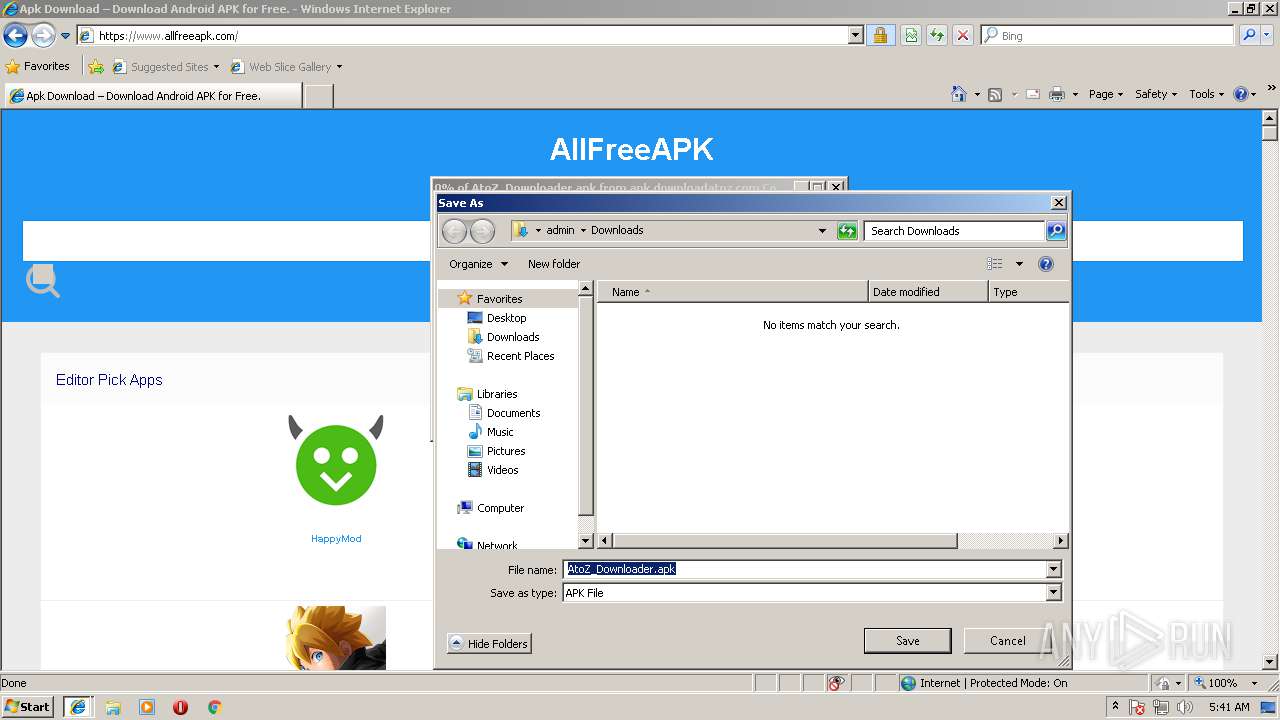Click the Cancel button

[1007, 641]
